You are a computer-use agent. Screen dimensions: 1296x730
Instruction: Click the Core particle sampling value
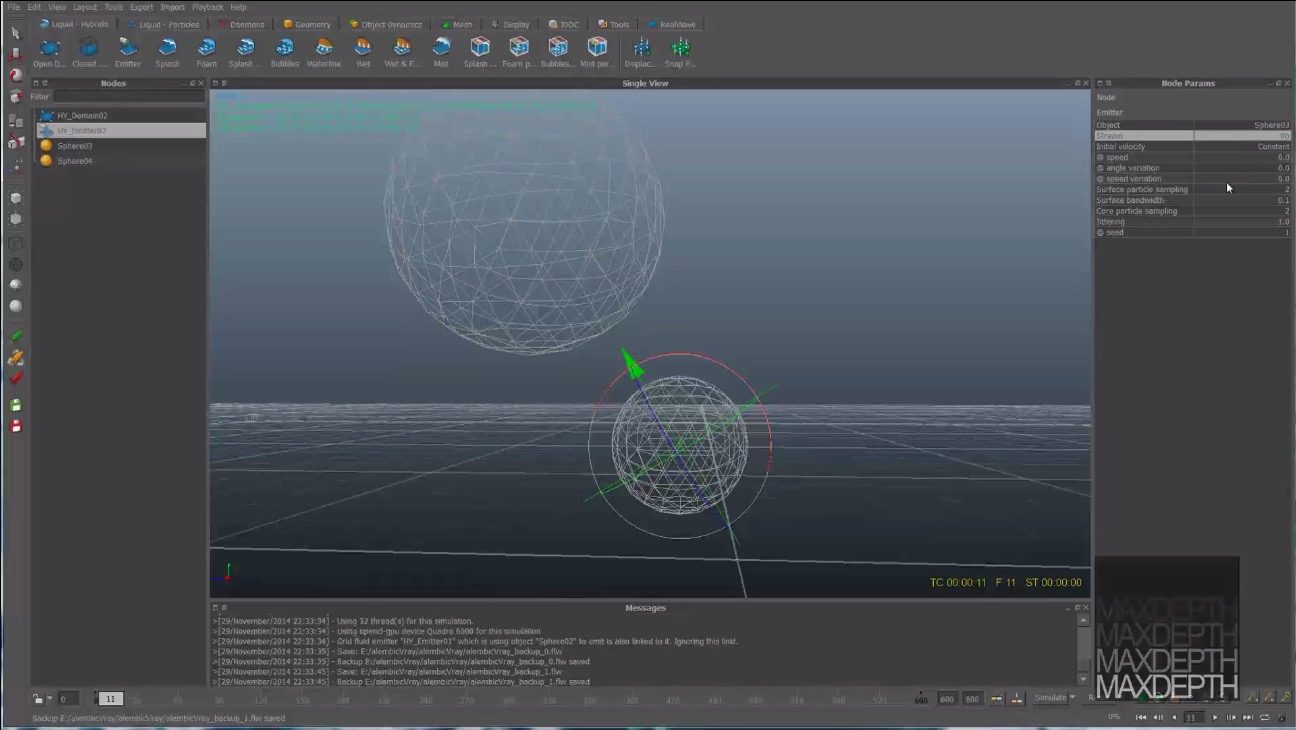click(1242, 211)
